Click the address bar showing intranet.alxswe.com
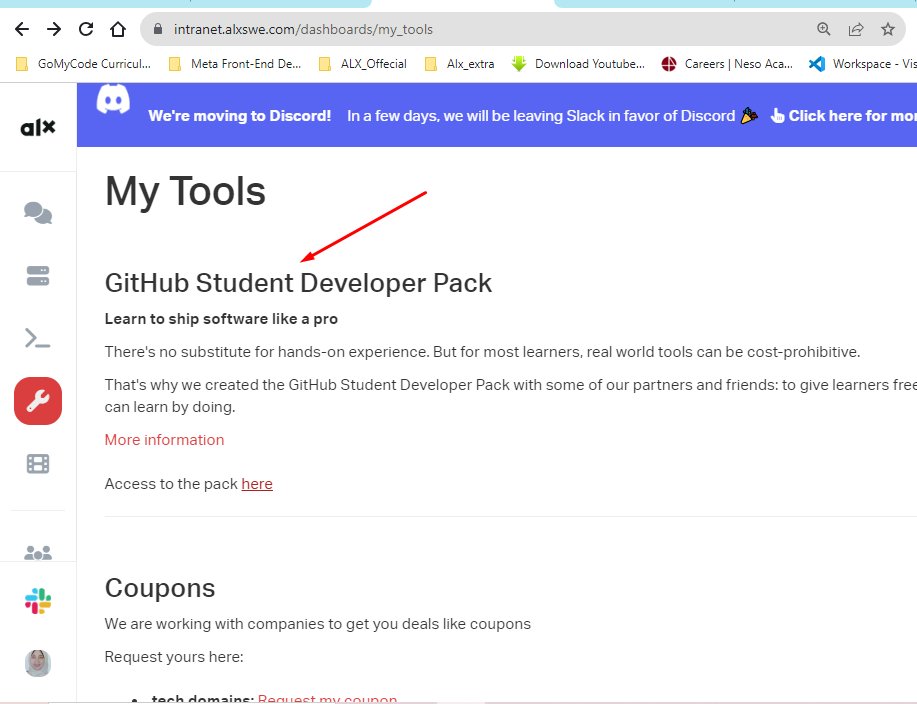This screenshot has height=704, width=917. coord(300,29)
